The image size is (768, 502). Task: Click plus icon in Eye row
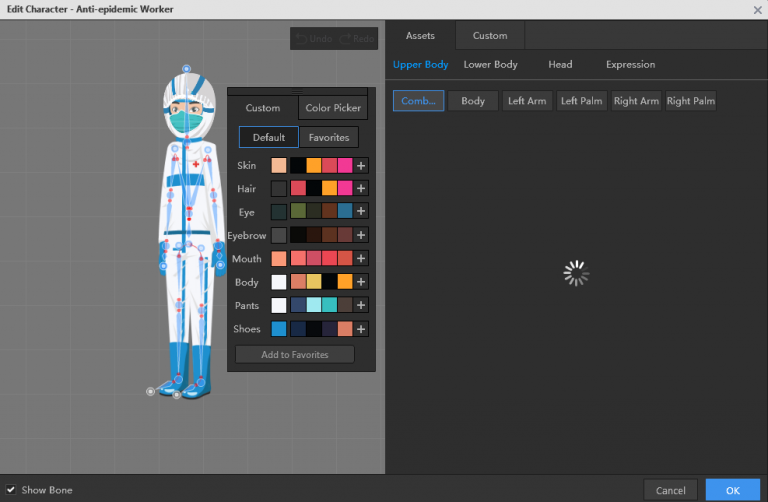361,212
